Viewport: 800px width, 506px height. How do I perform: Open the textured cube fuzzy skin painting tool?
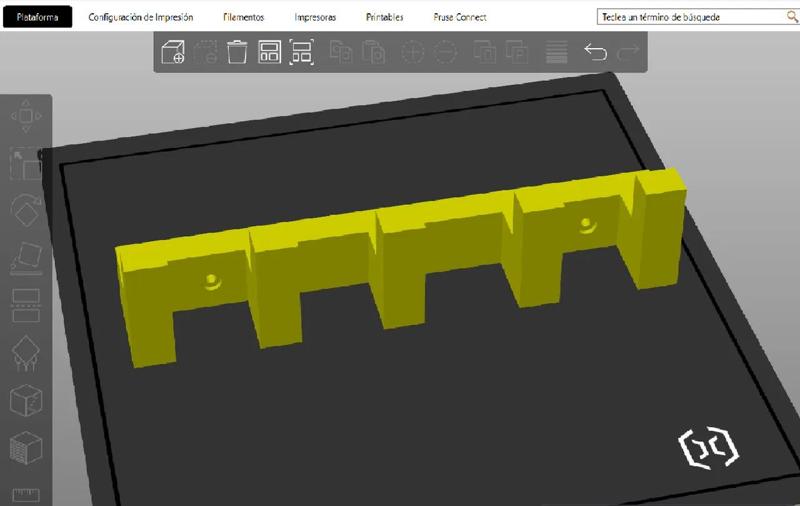tap(26, 448)
